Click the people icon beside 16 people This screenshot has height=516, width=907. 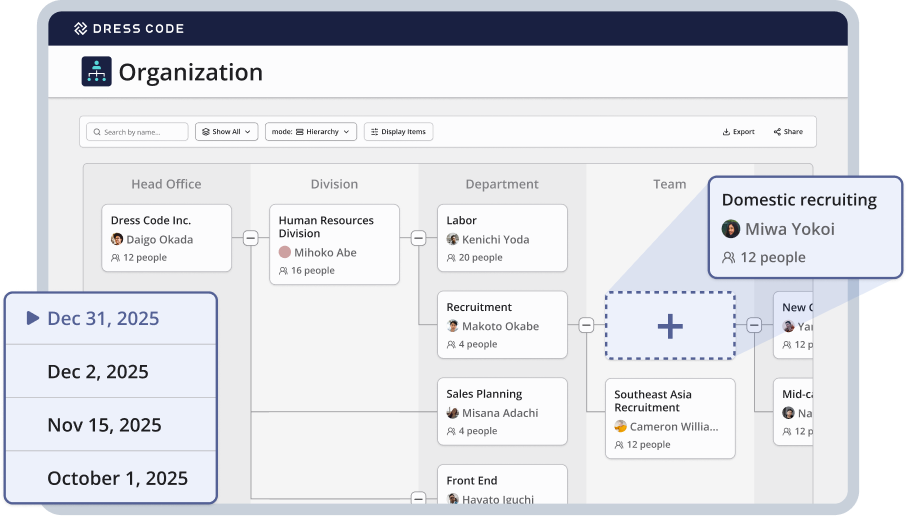283,271
